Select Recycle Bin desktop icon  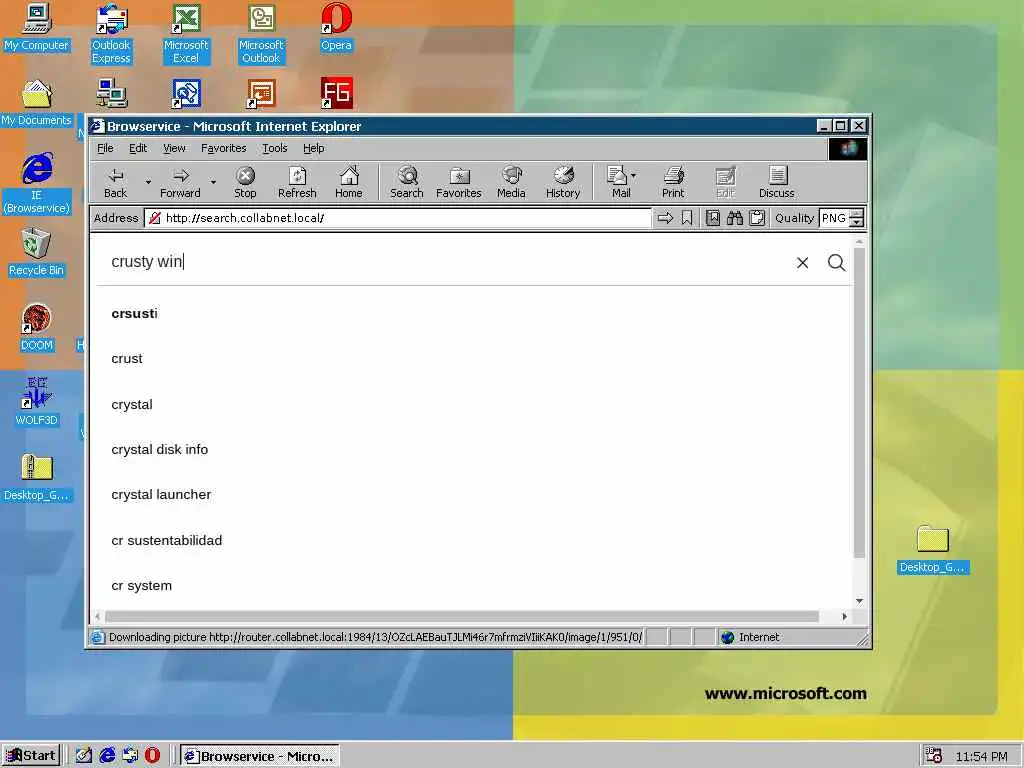pos(37,253)
